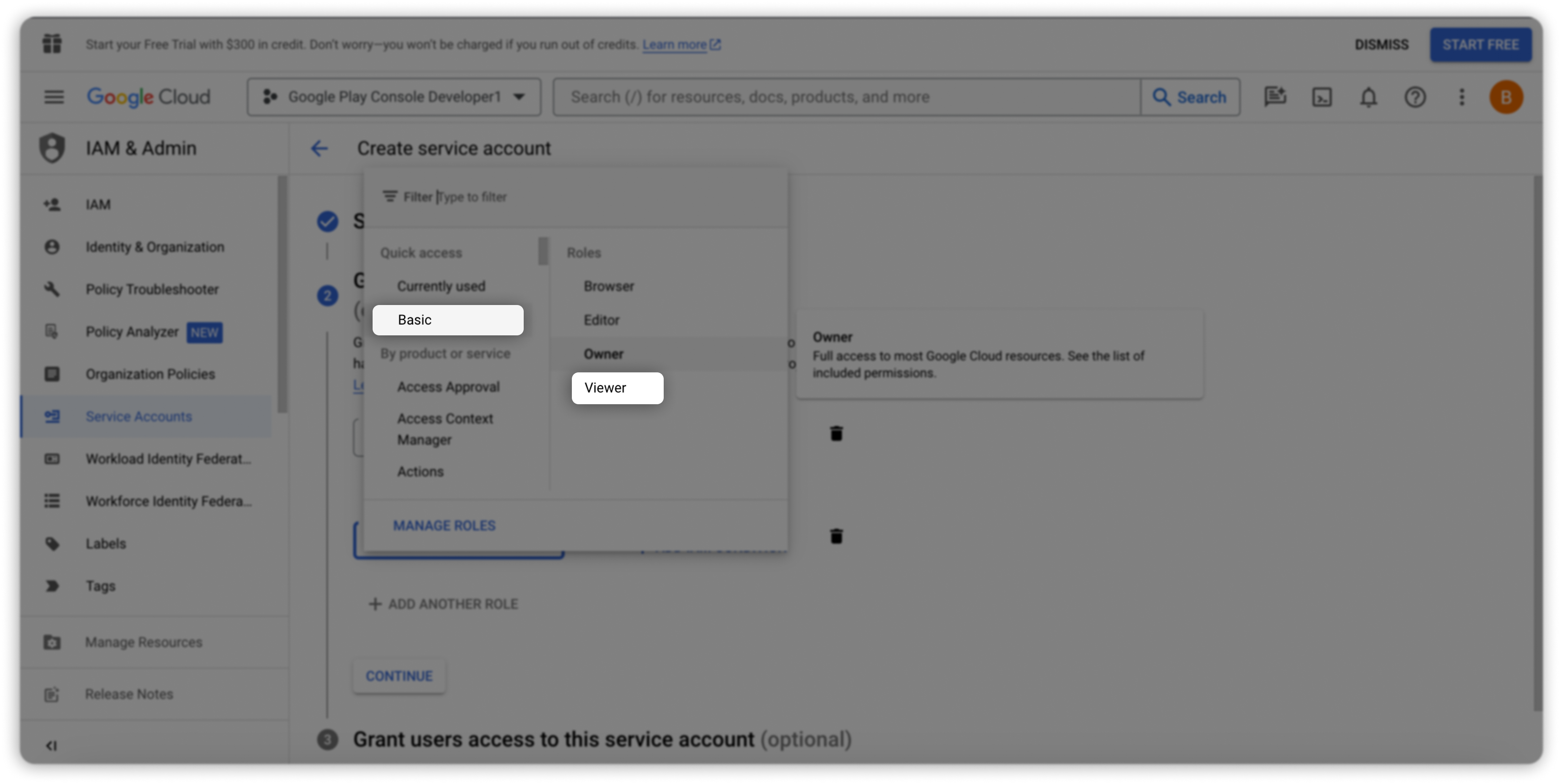The image size is (1560, 784).
Task: Delete the second role with trash icon
Action: (x=836, y=536)
